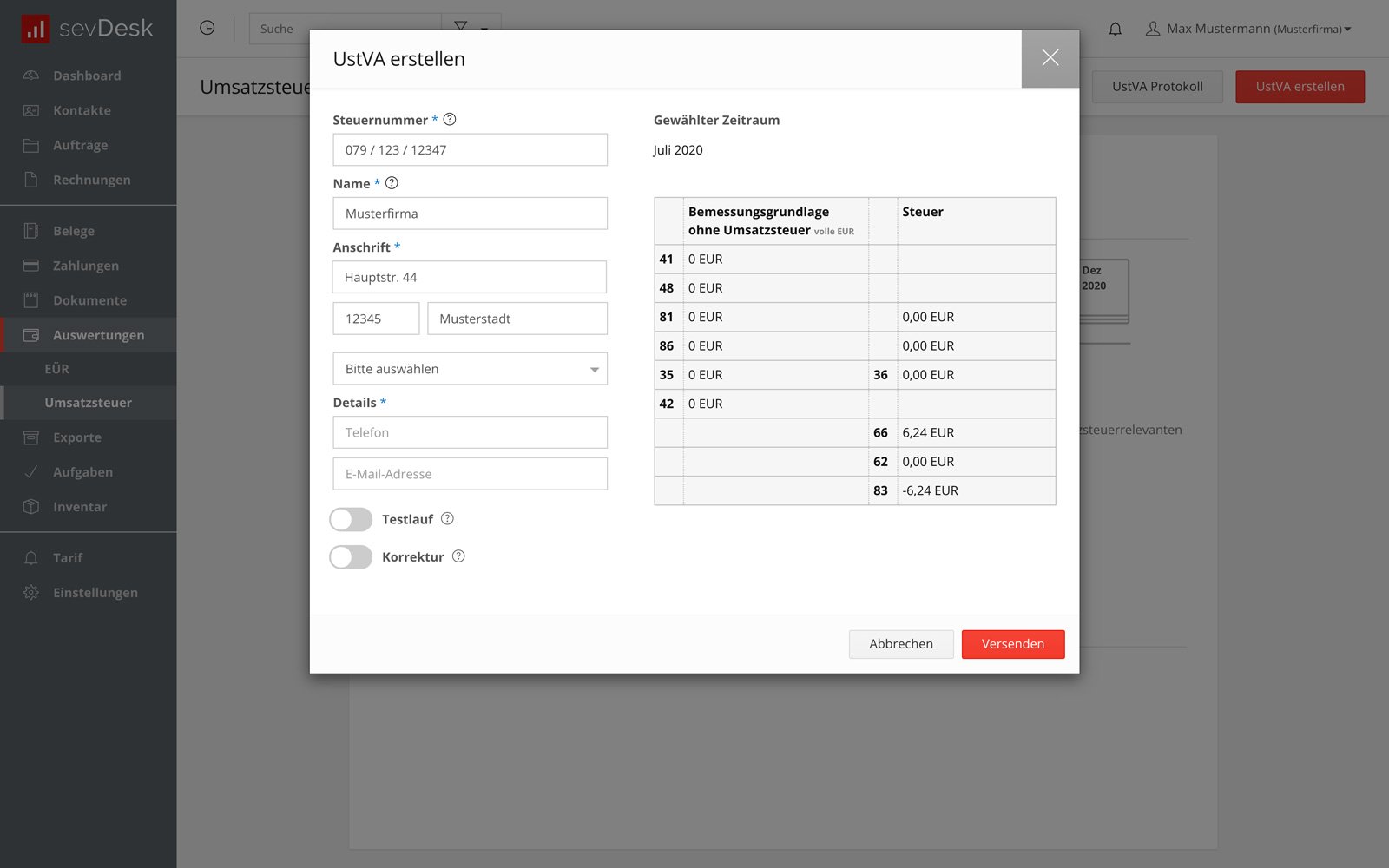Click the Exporte archive icon
This screenshot has width=1389, height=868.
tap(31, 437)
